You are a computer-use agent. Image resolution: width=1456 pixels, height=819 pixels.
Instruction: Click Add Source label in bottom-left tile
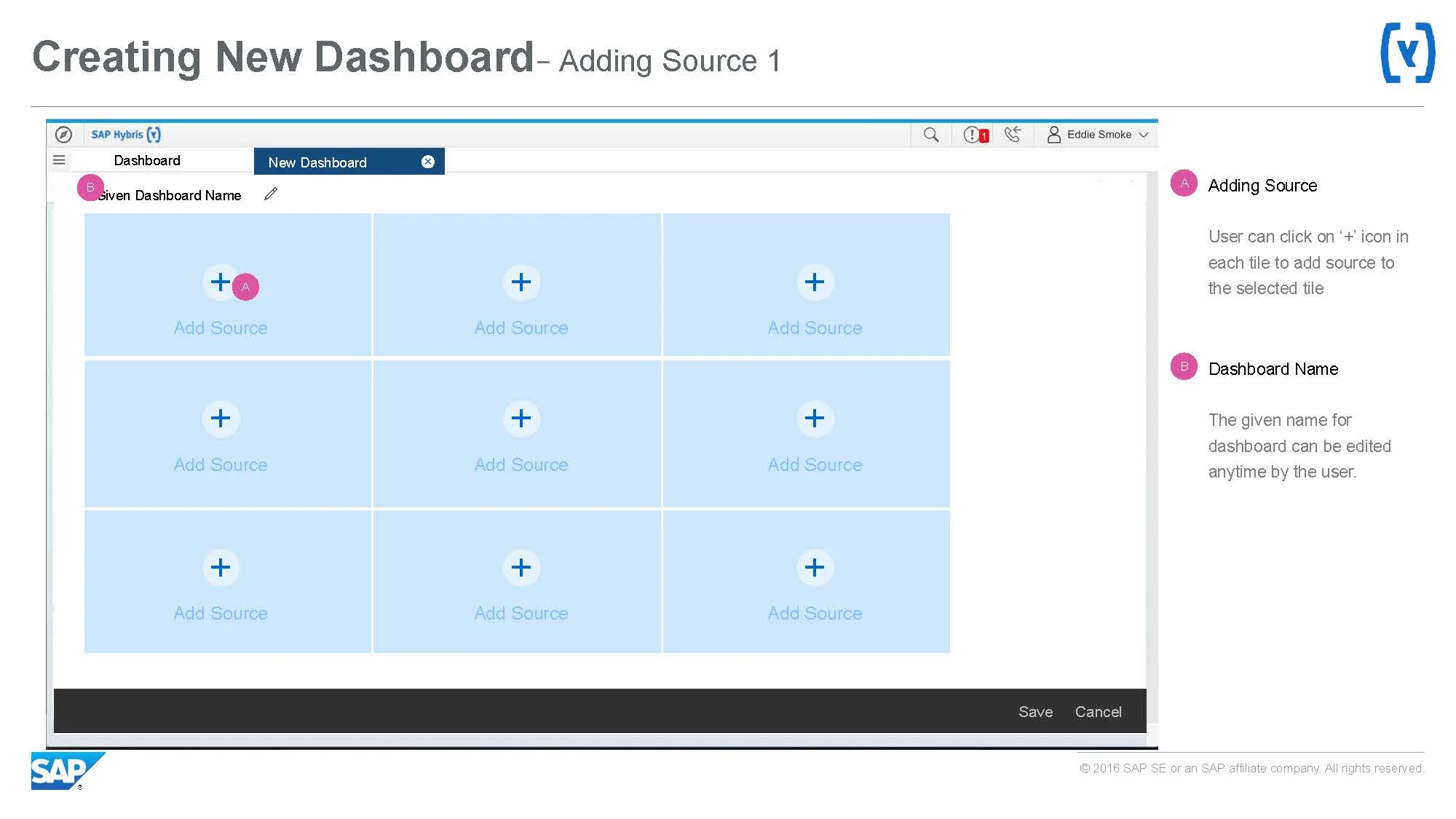[x=221, y=613]
